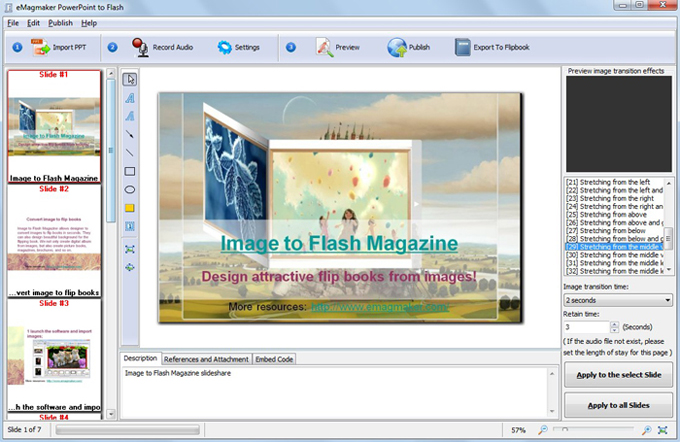Click the fit-to-frame icon in side toolbar

click(130, 249)
